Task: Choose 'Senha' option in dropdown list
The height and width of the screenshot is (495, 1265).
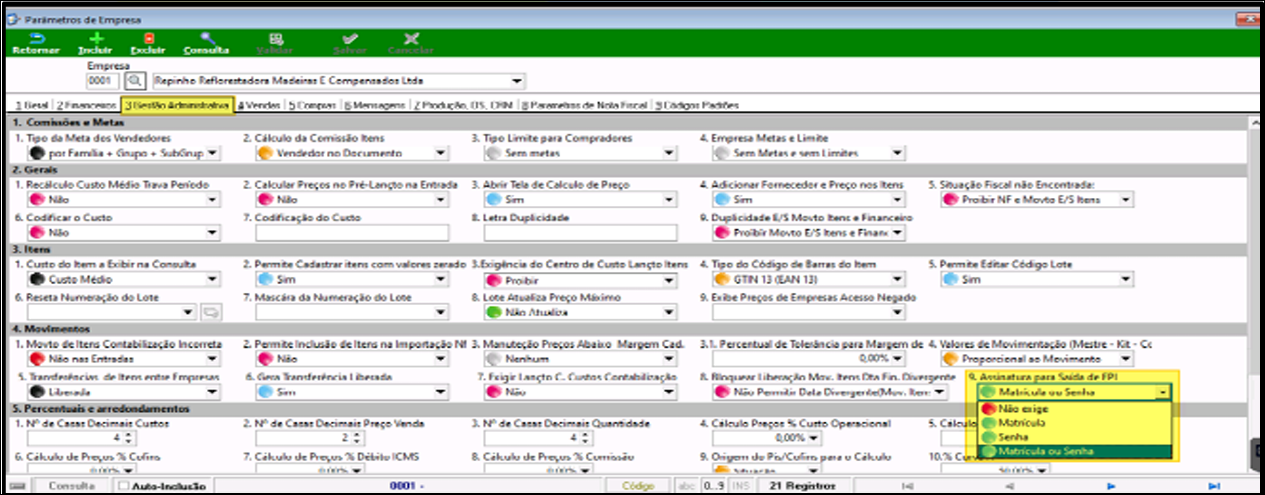Action: coord(1073,437)
